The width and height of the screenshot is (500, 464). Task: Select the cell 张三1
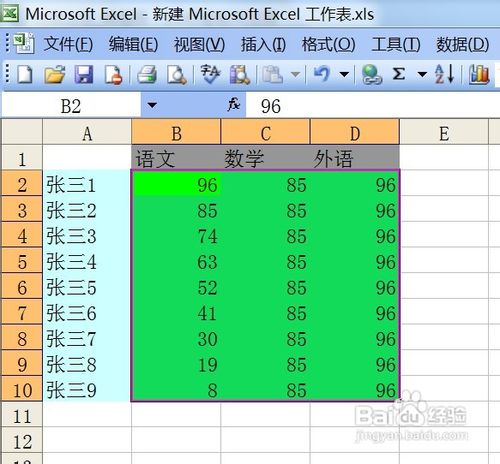87,184
